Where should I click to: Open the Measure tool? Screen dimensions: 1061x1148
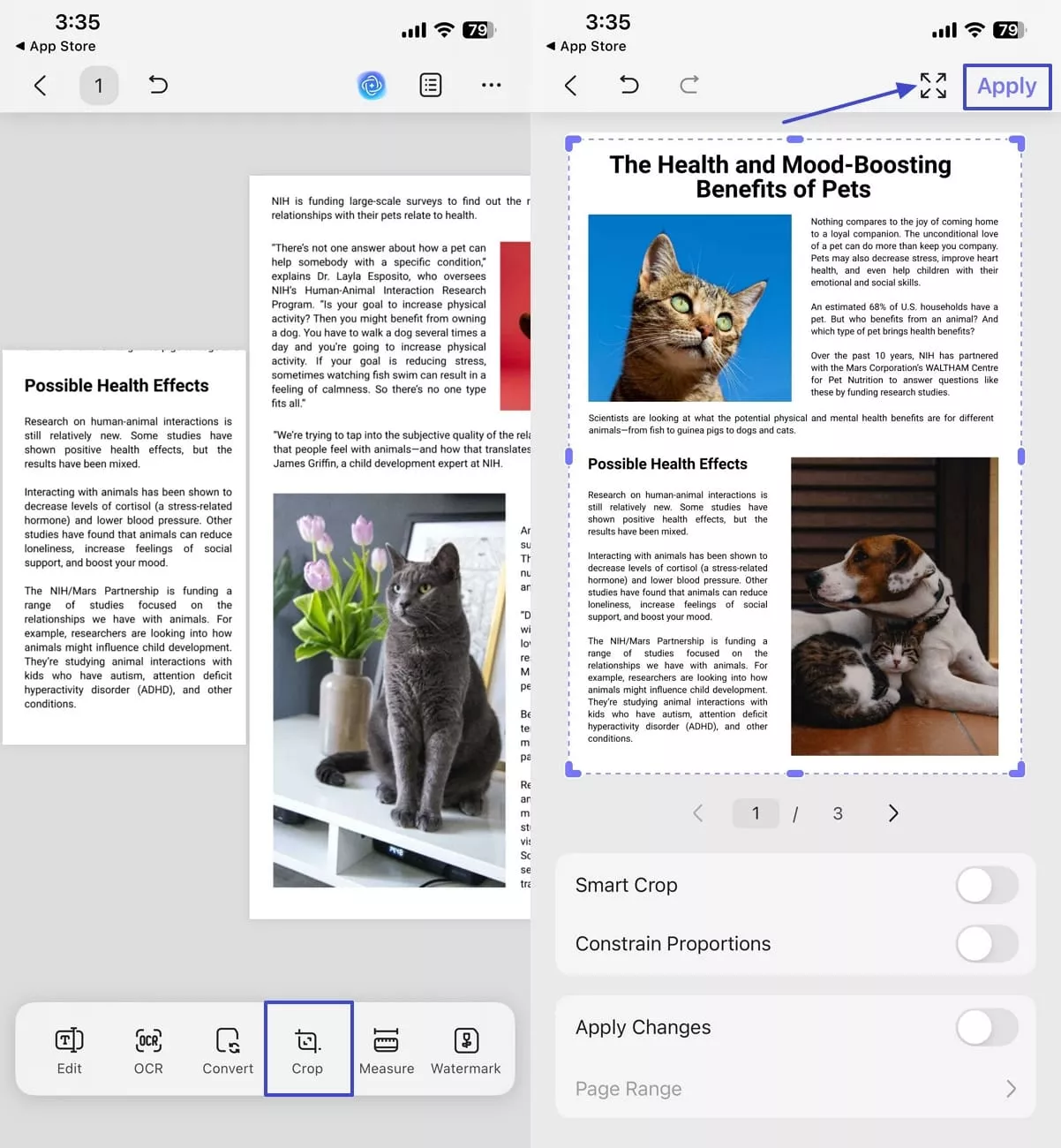pyautogui.click(x=386, y=1049)
